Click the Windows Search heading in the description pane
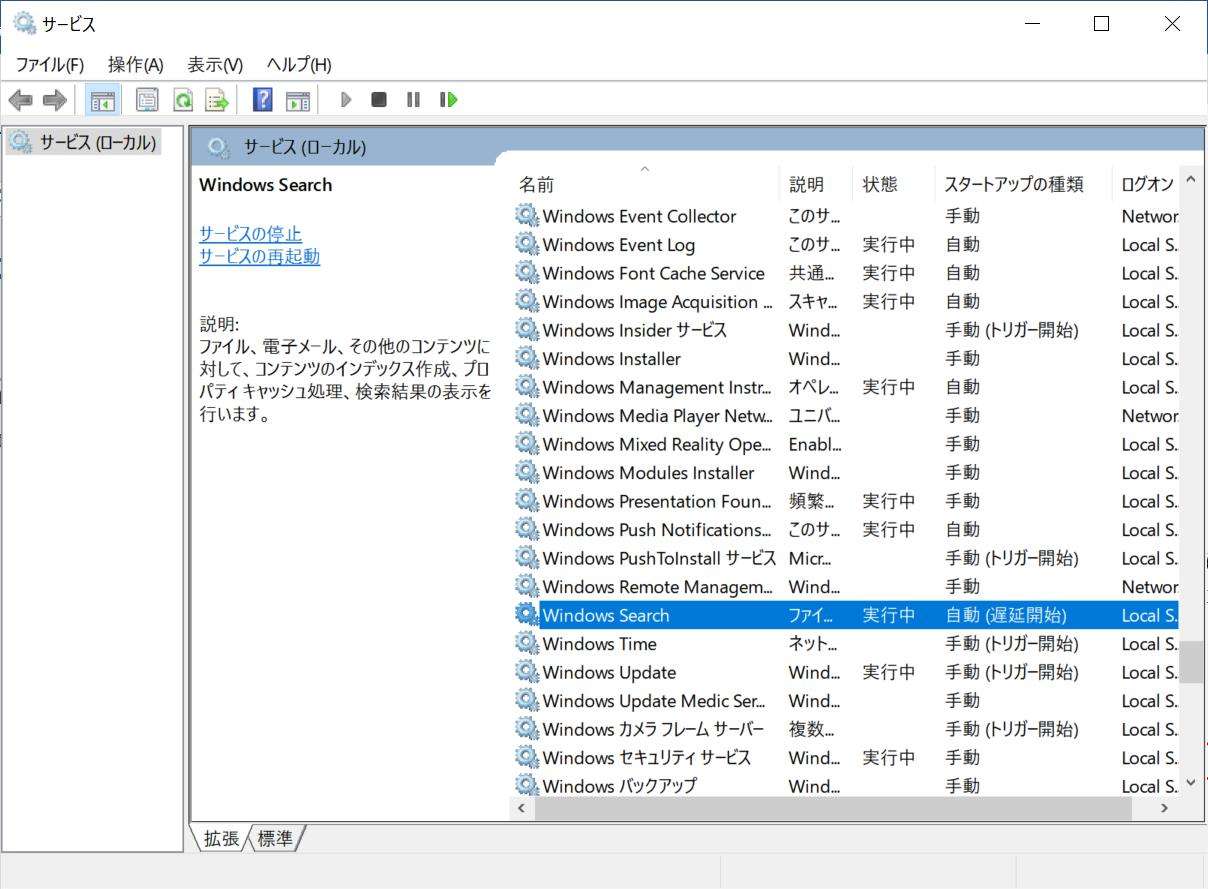The height and width of the screenshot is (889, 1208). click(265, 185)
